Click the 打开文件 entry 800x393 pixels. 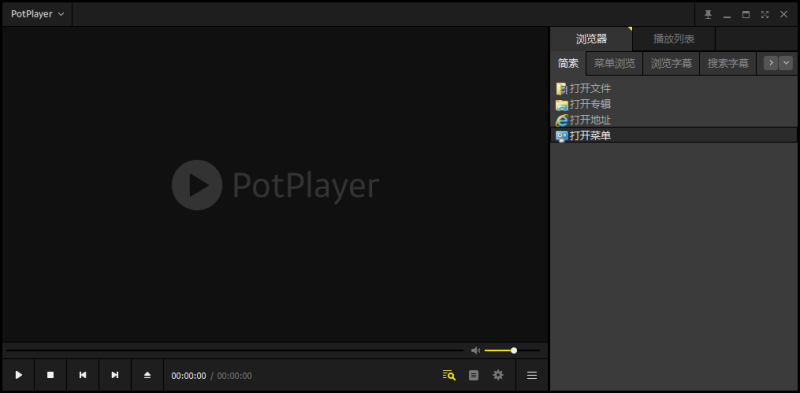(x=673, y=89)
